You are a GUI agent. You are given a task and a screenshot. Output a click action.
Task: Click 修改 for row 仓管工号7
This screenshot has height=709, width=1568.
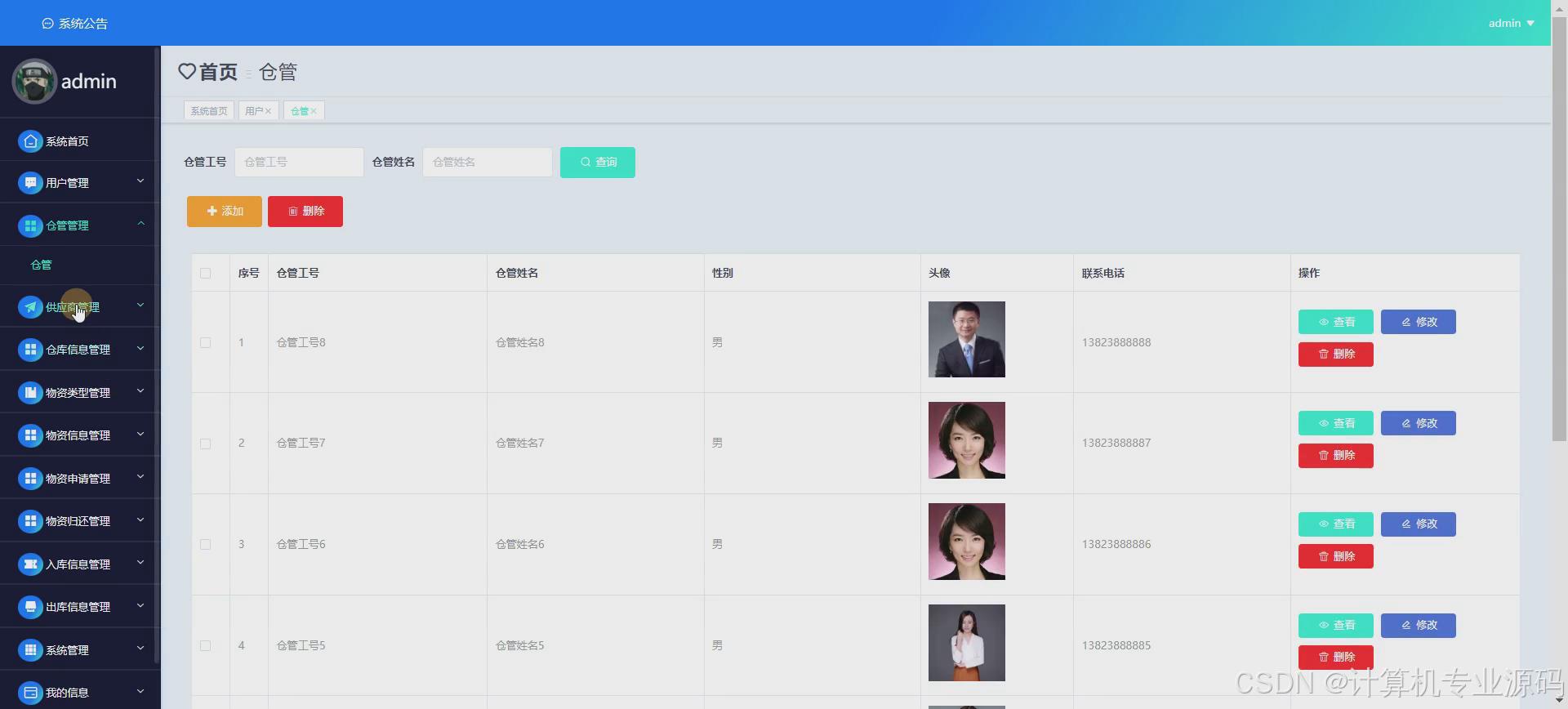click(x=1419, y=423)
